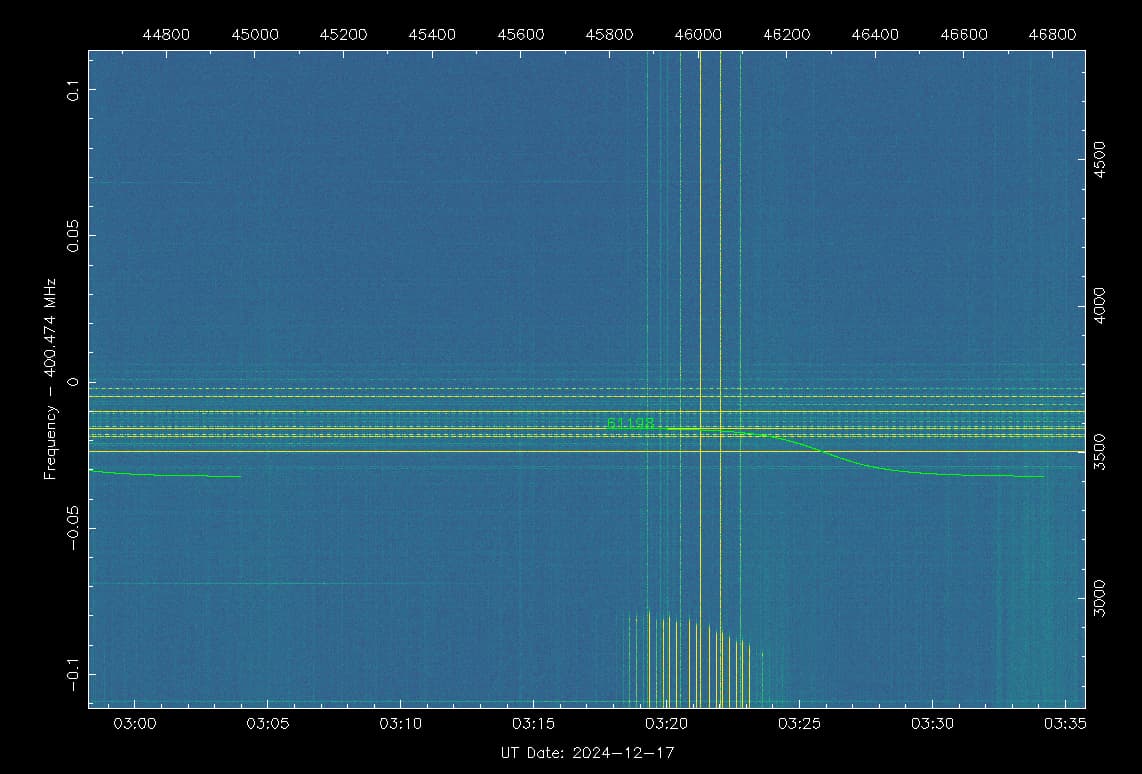This screenshot has height=774, width=1142.
Task: Click the 45600 top axis label
Action: point(521,35)
